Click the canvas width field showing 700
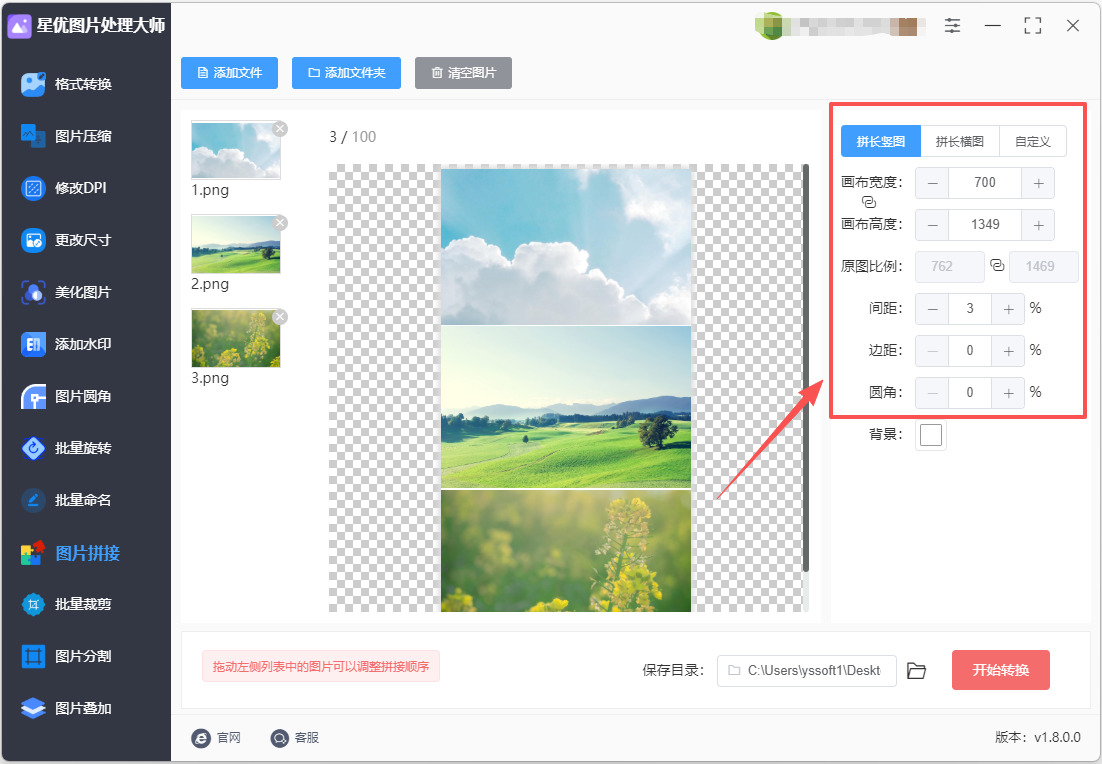1102x764 pixels. pyautogui.click(x=985, y=183)
